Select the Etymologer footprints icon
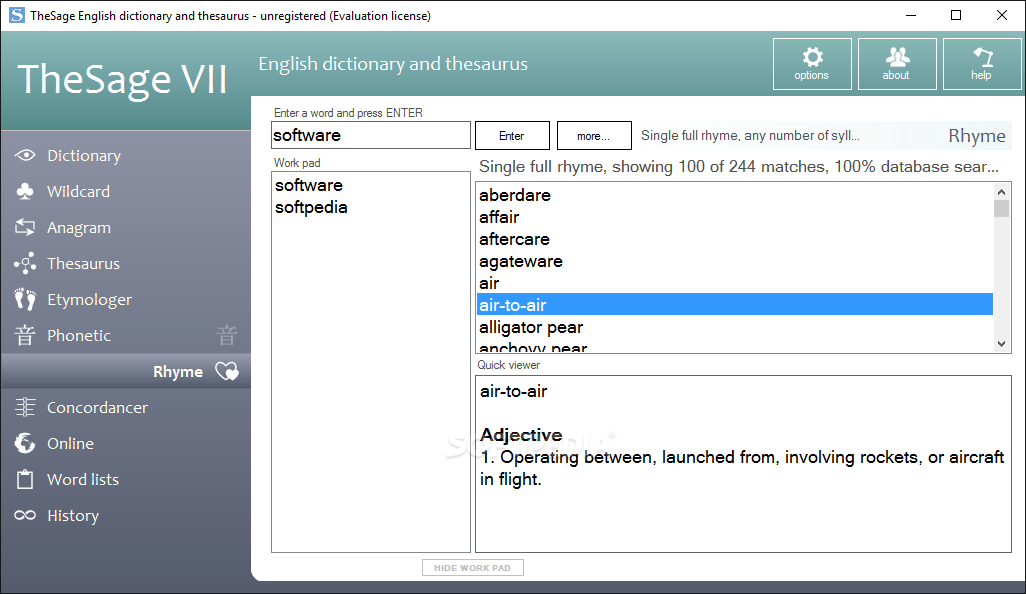The width and height of the screenshot is (1026, 594). click(25, 300)
